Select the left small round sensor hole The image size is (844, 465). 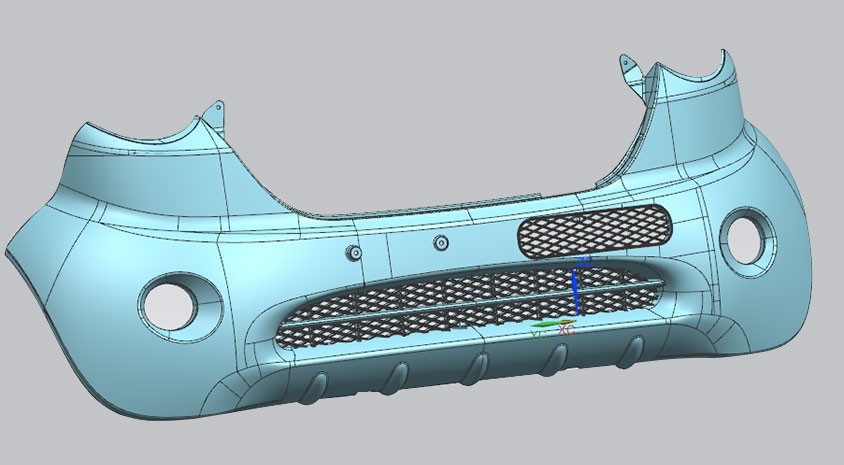[352, 252]
